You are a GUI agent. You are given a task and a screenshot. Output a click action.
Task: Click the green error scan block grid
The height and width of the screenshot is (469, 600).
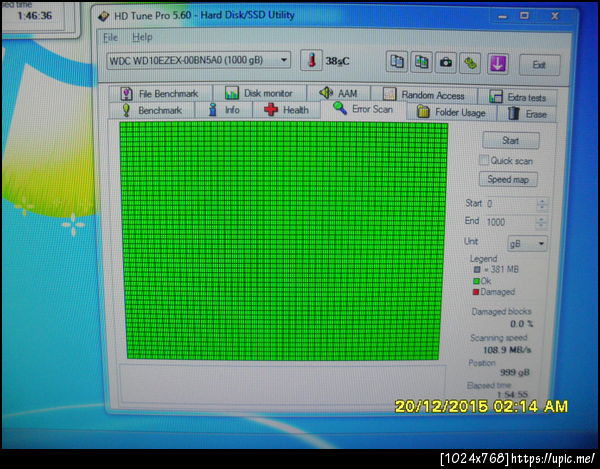click(283, 241)
